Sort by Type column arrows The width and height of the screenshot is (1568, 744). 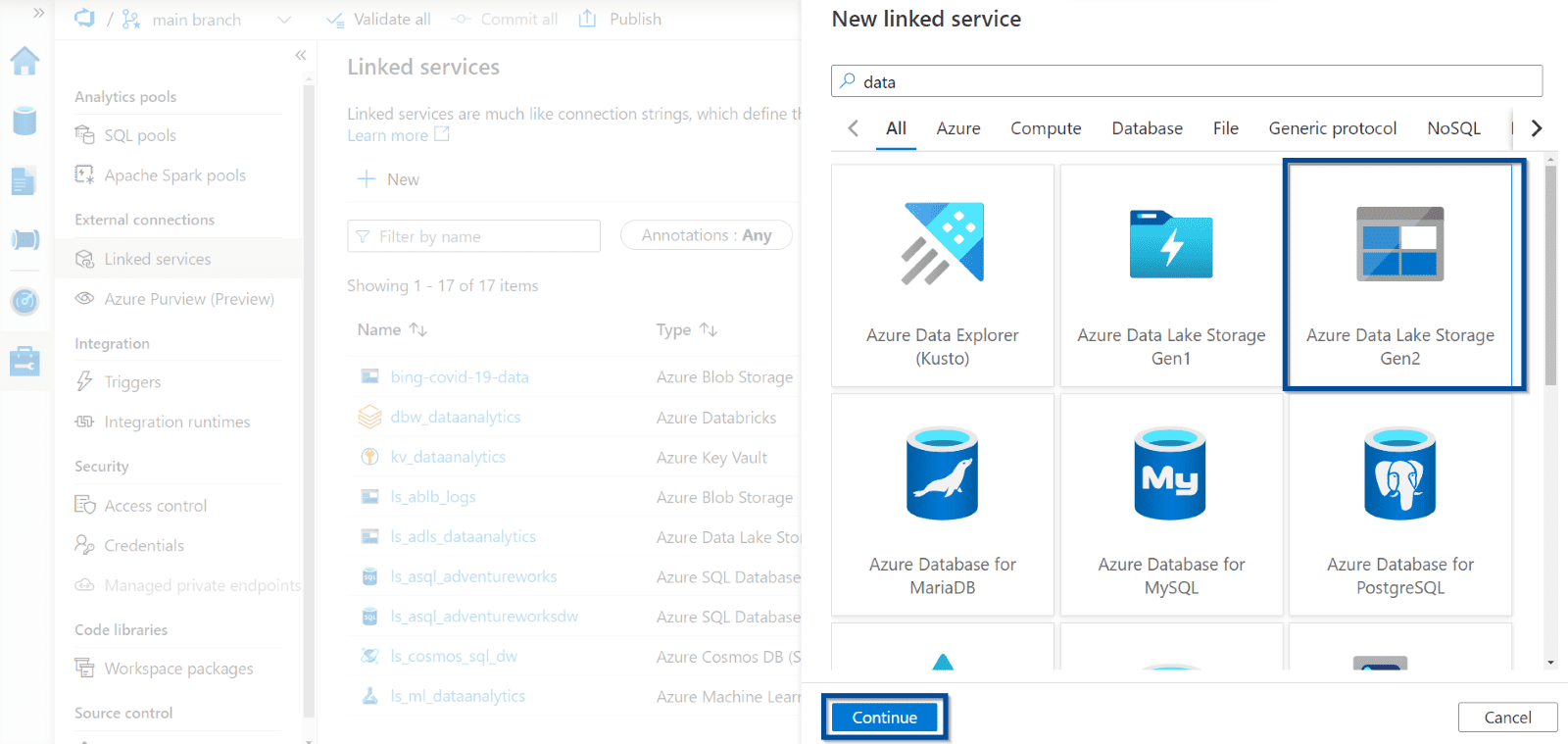click(709, 330)
